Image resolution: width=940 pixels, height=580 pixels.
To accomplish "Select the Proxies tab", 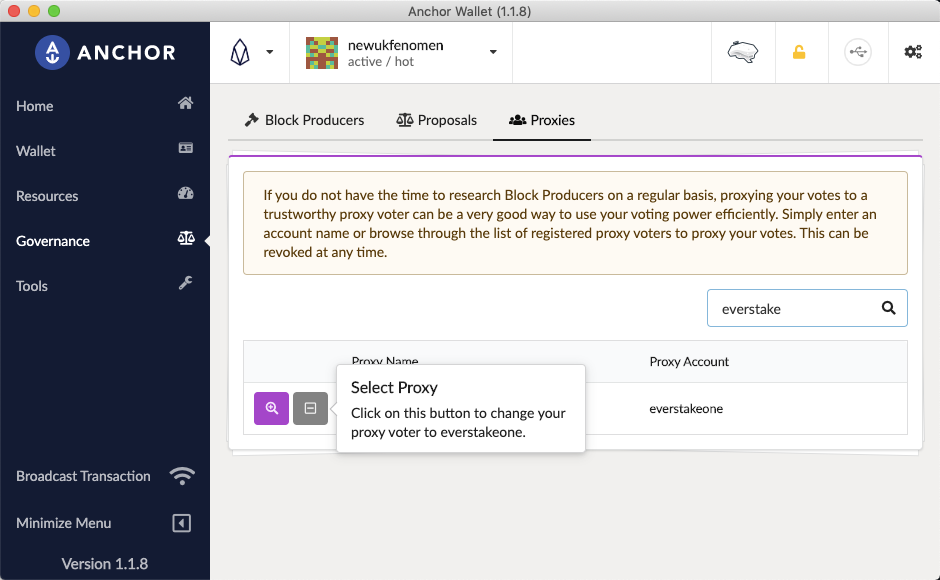I will [542, 120].
